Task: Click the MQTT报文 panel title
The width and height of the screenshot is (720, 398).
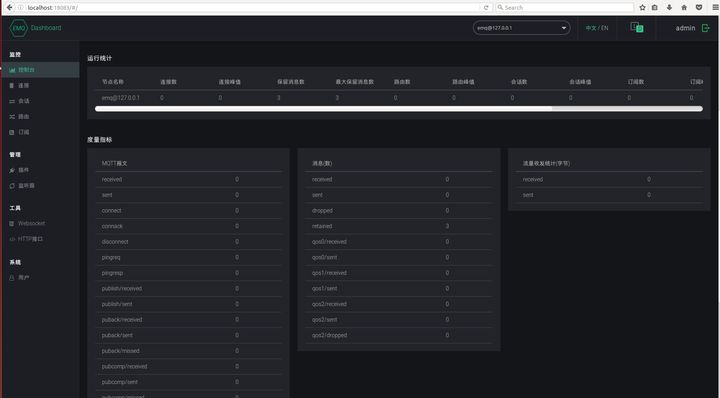Action: (114, 163)
